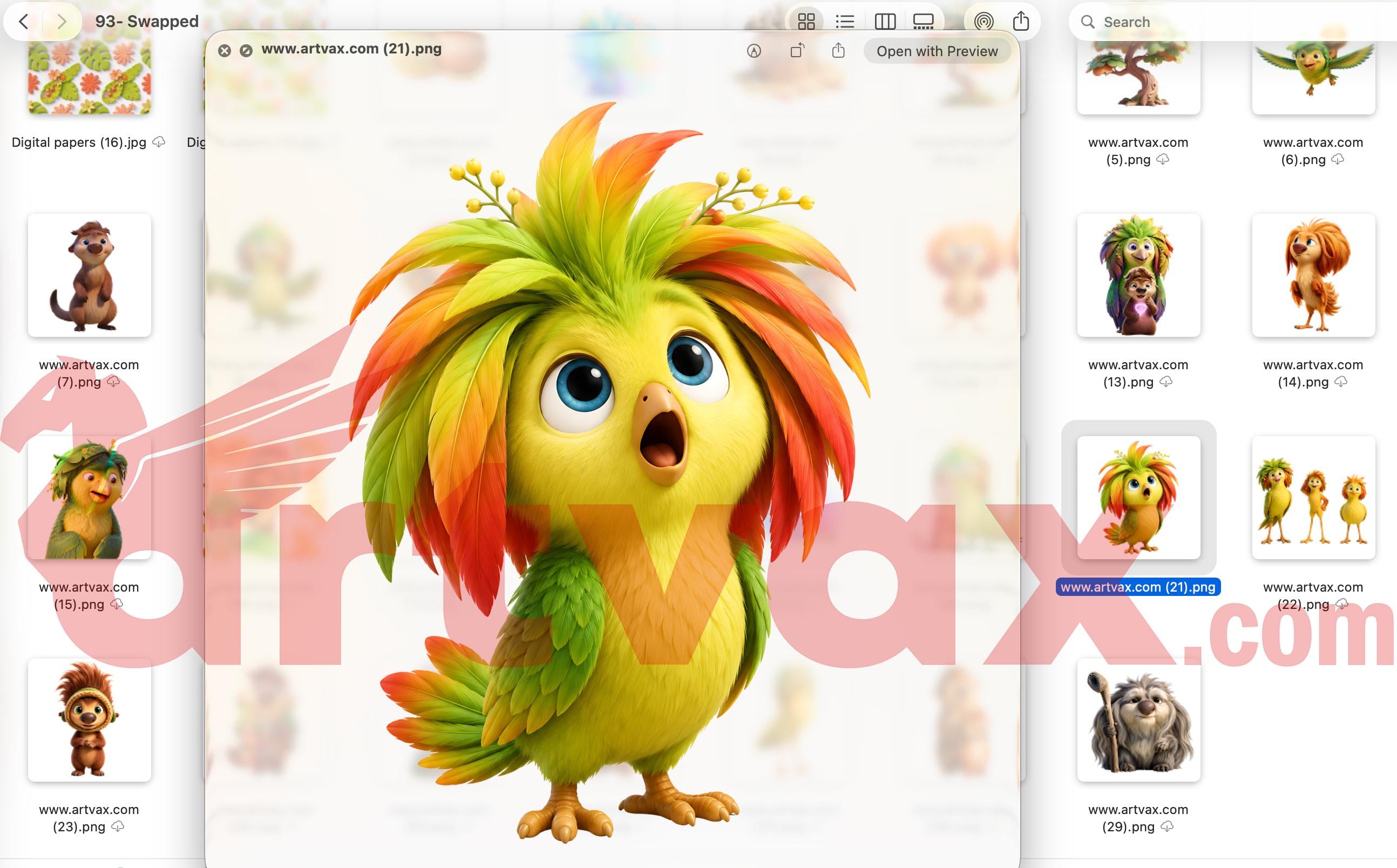The image size is (1397, 868).
Task: Switch Finder to gallery view
Action: pos(923,22)
